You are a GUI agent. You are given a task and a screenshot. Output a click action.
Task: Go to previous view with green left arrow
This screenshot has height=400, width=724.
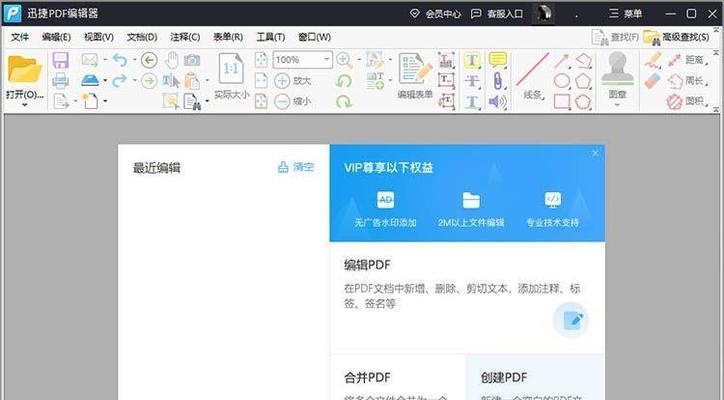pos(149,60)
